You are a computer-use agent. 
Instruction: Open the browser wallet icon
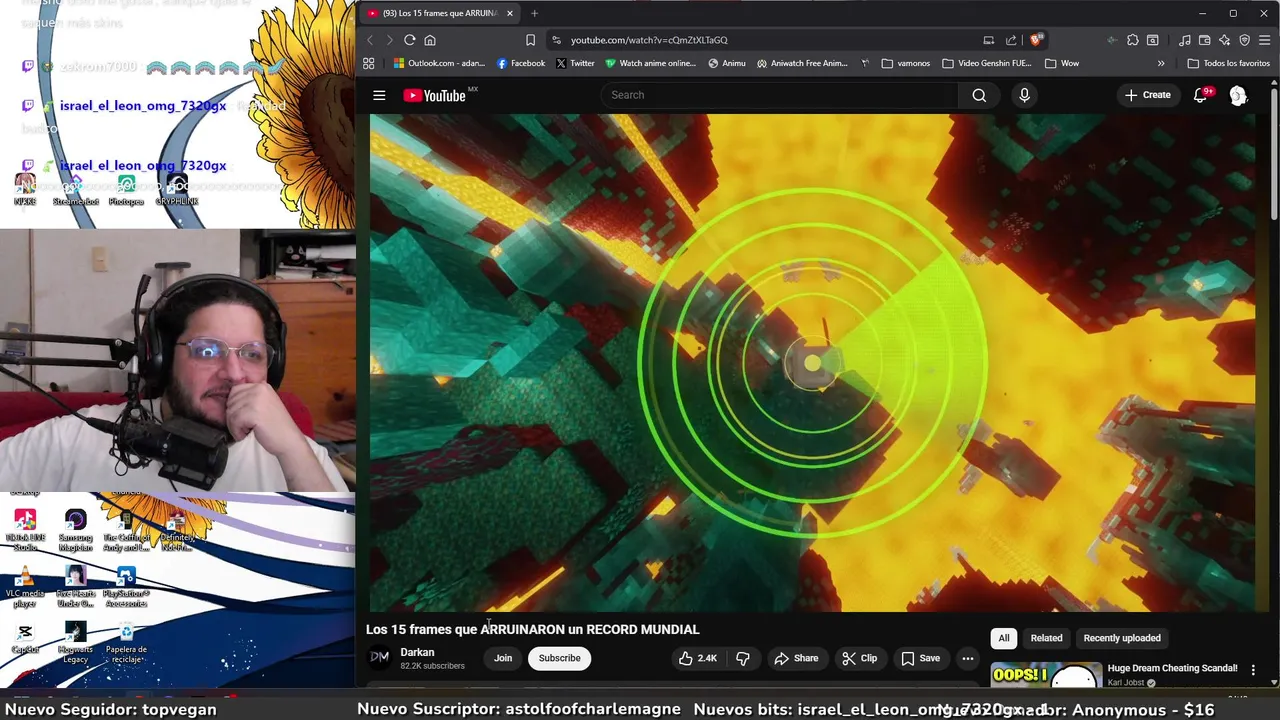[1204, 40]
